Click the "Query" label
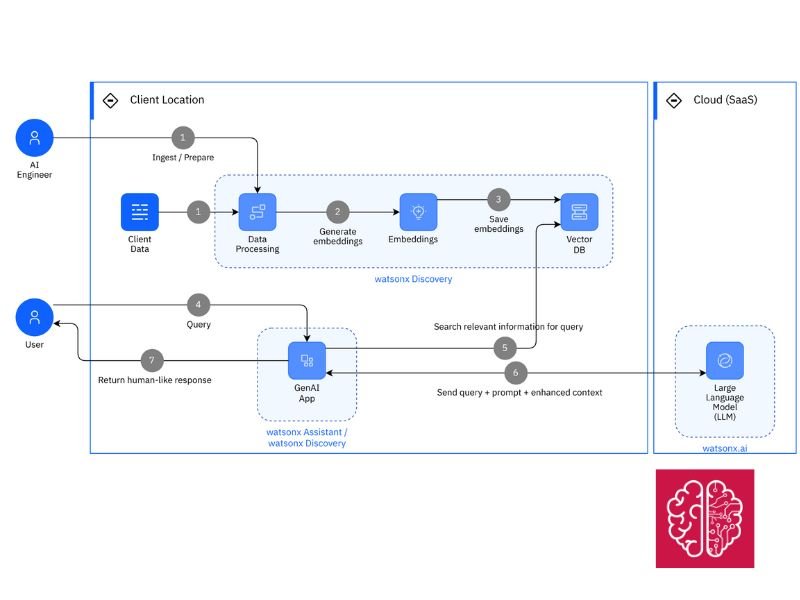The width and height of the screenshot is (800, 600). 198,324
